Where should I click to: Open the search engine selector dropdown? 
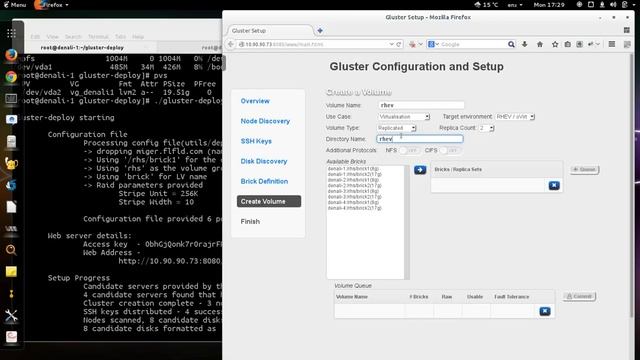pos(433,44)
